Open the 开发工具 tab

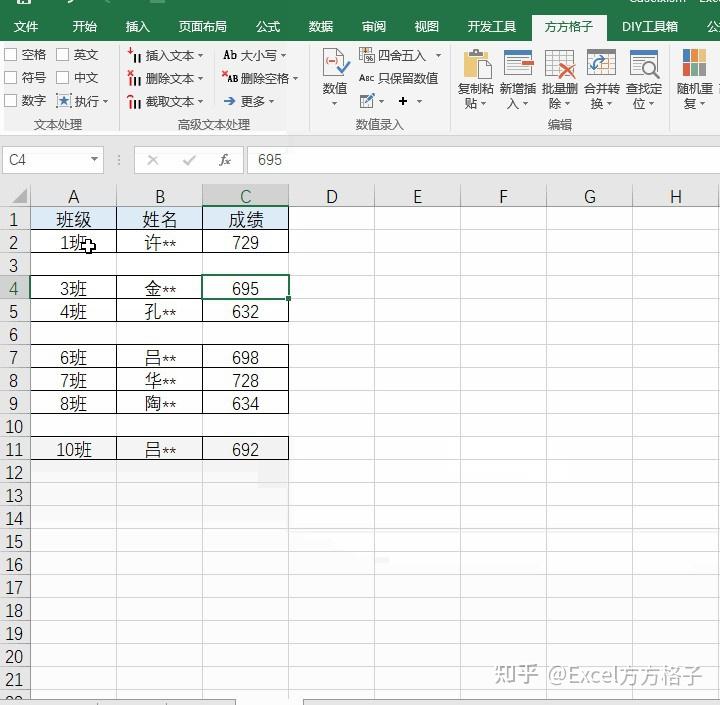point(492,27)
